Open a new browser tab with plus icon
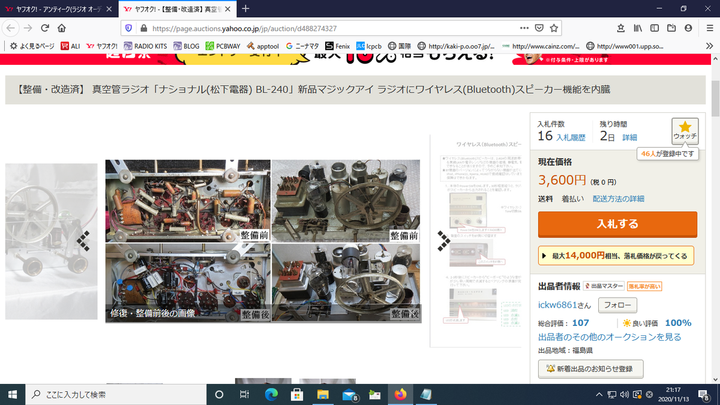Screen dimensions: 720x405 coord(245,9)
